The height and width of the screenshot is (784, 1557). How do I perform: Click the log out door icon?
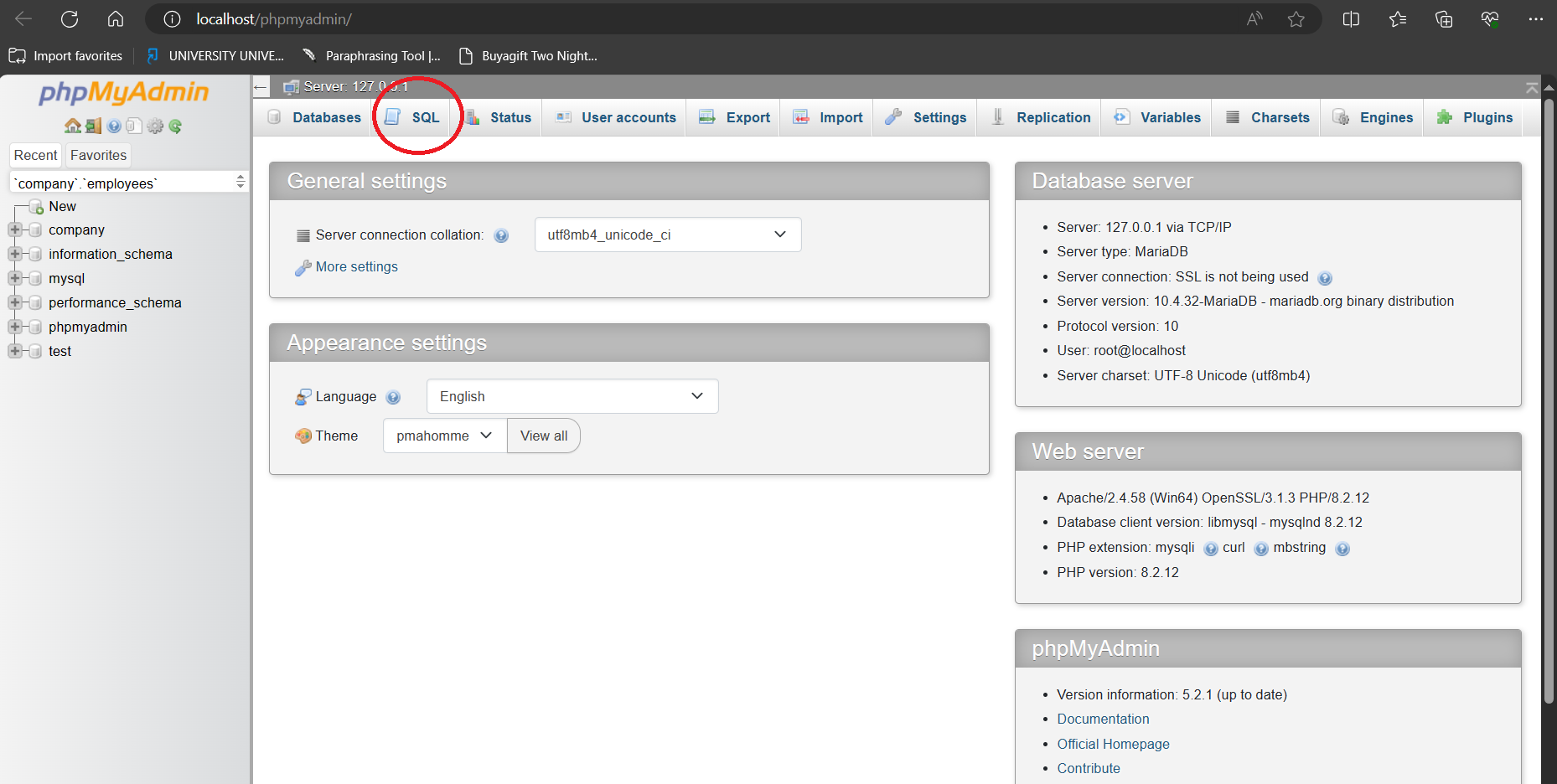93,126
